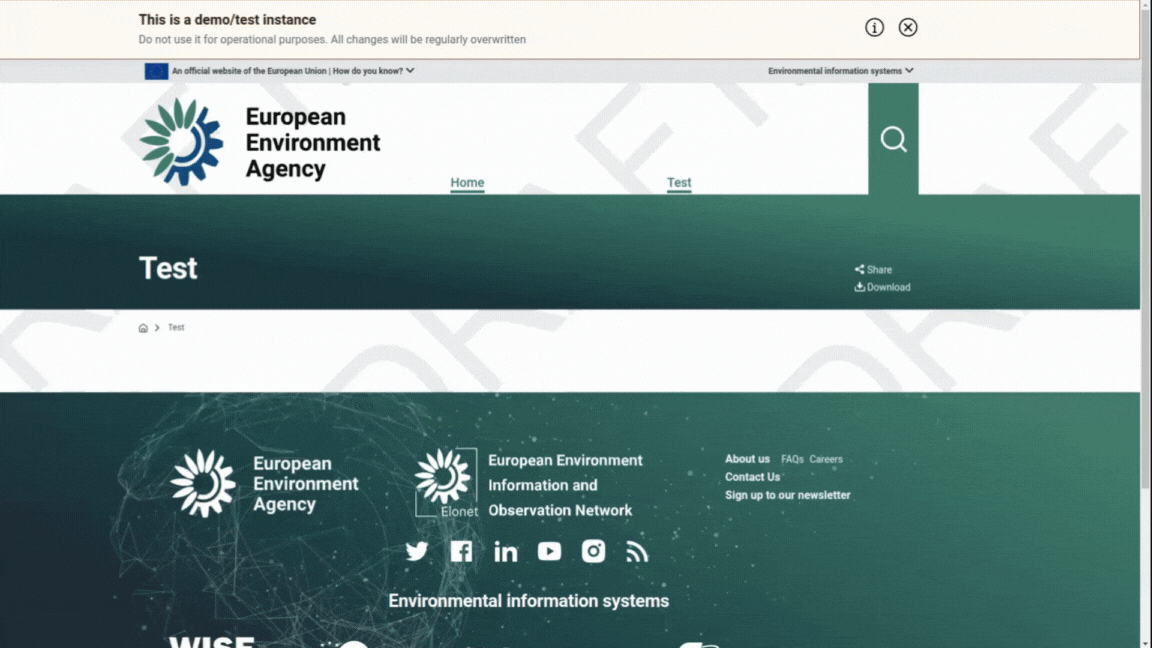Open the info icon in demo banner

point(874,27)
